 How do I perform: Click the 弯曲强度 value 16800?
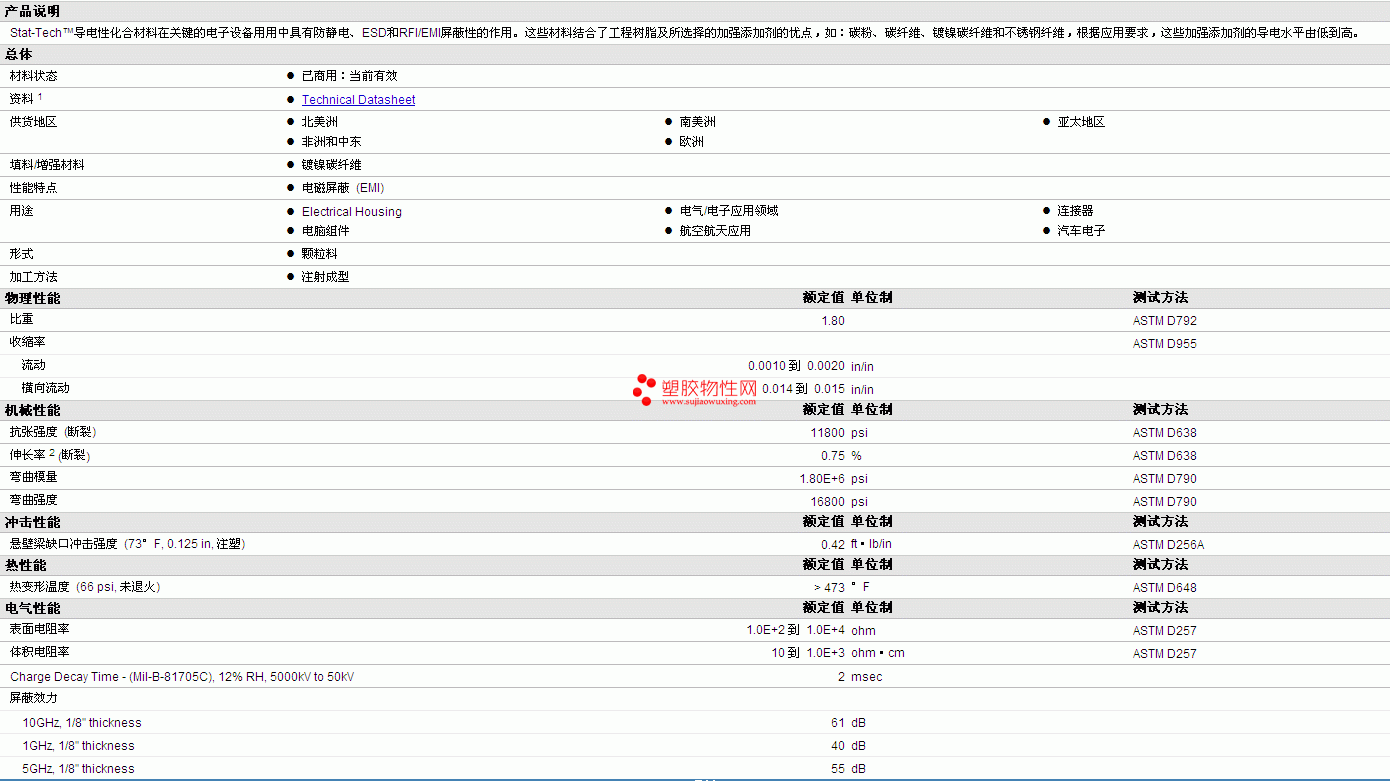click(x=828, y=502)
